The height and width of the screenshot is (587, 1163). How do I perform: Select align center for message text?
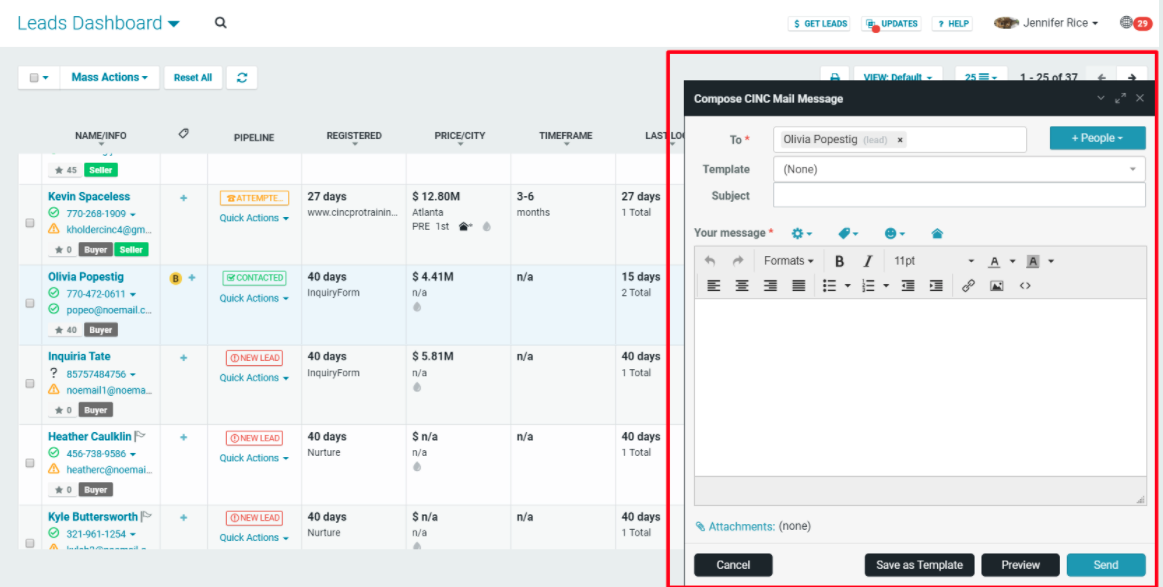click(741, 285)
